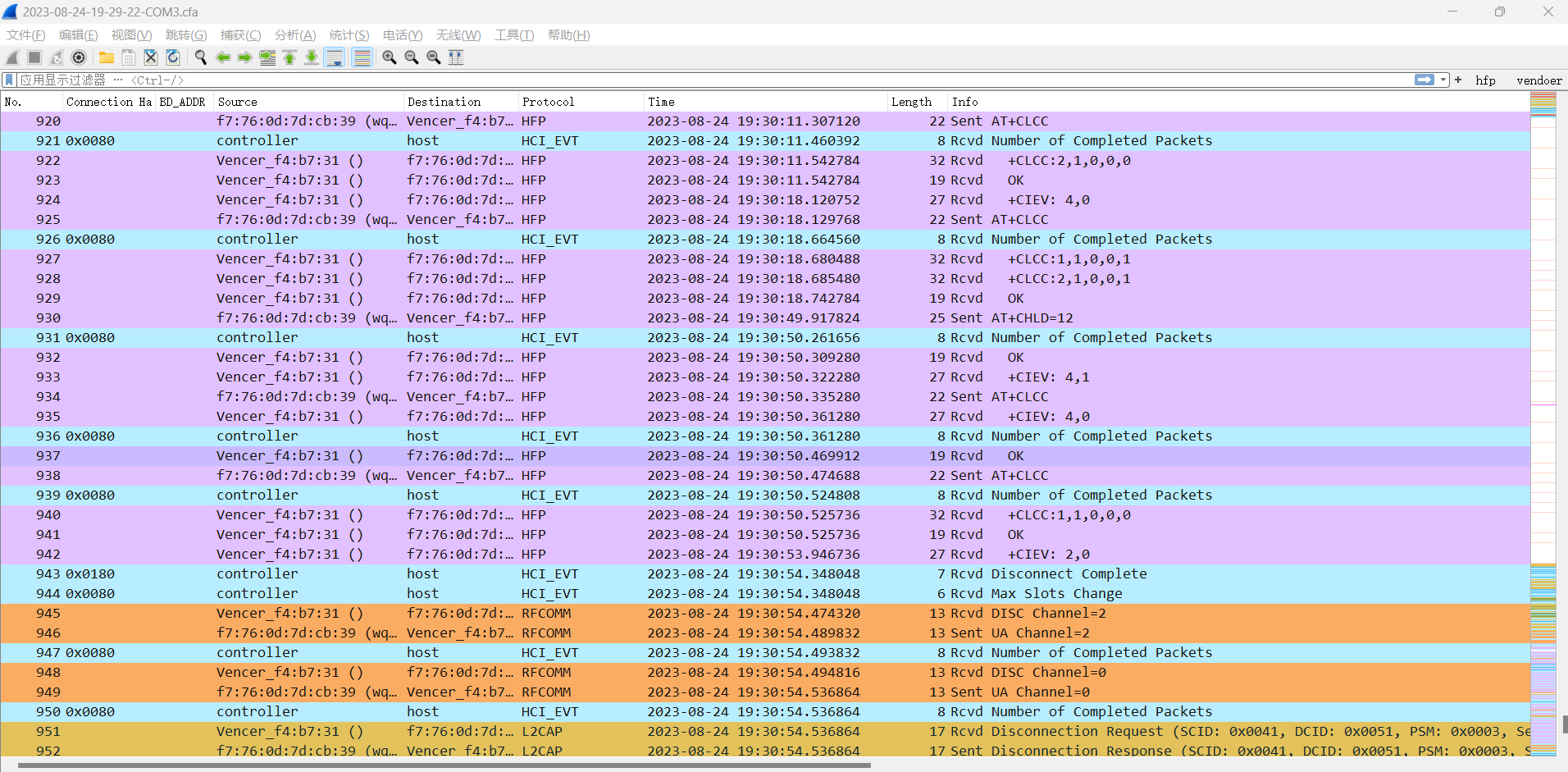Open Go to Packet tool

pyautogui.click(x=267, y=57)
